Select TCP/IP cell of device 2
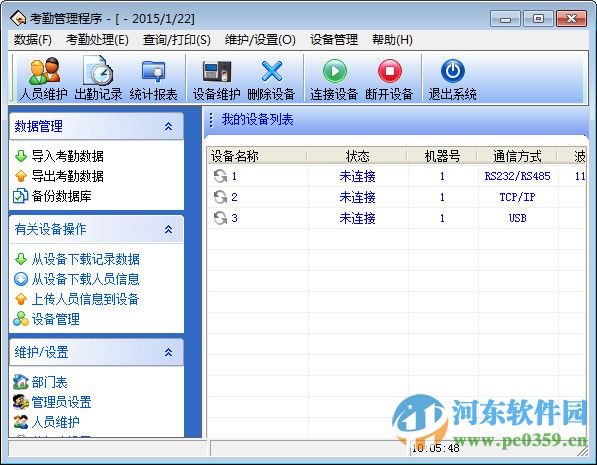Screen dimensions: 597x465 (517, 197)
